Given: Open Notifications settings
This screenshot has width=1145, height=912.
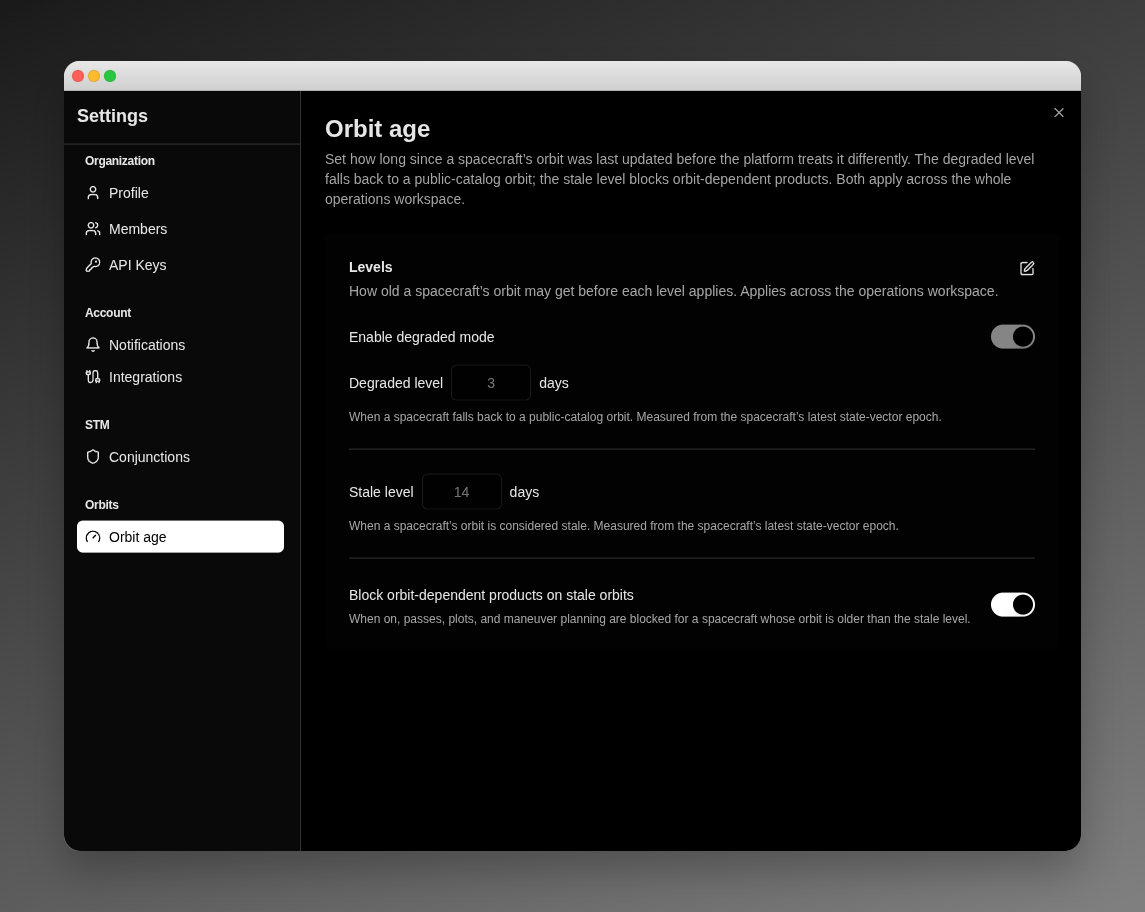Looking at the screenshot, I should (x=180, y=345).
